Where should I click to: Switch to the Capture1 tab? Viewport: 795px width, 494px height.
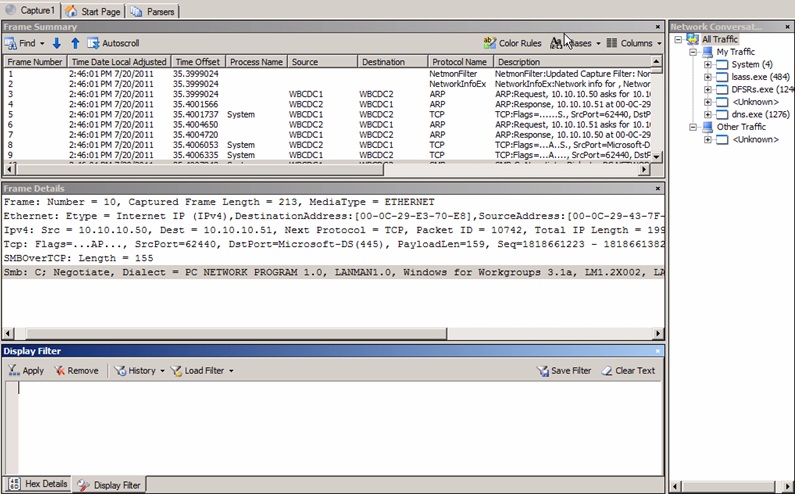coord(30,10)
